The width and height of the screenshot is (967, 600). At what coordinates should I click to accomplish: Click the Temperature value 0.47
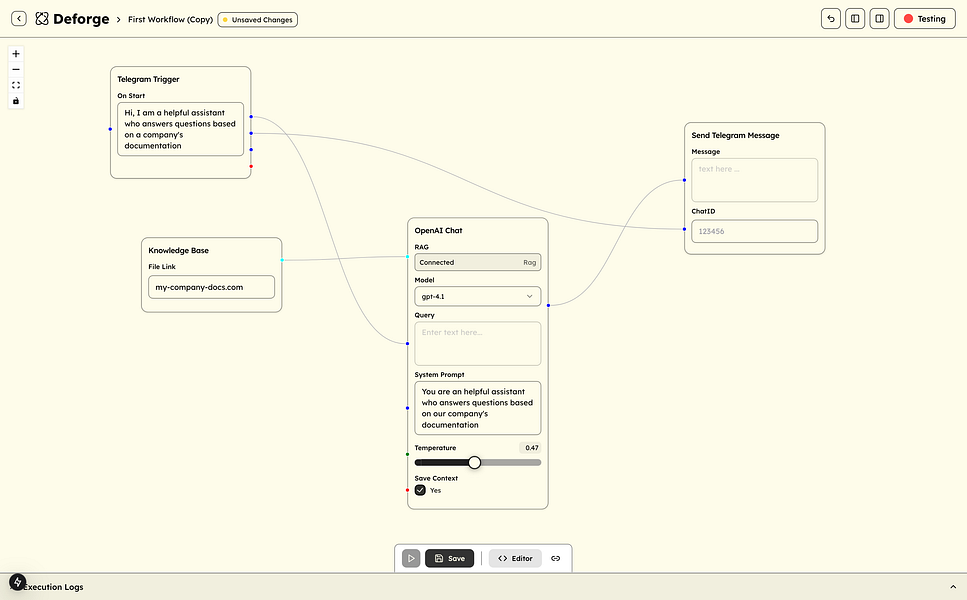(532, 448)
